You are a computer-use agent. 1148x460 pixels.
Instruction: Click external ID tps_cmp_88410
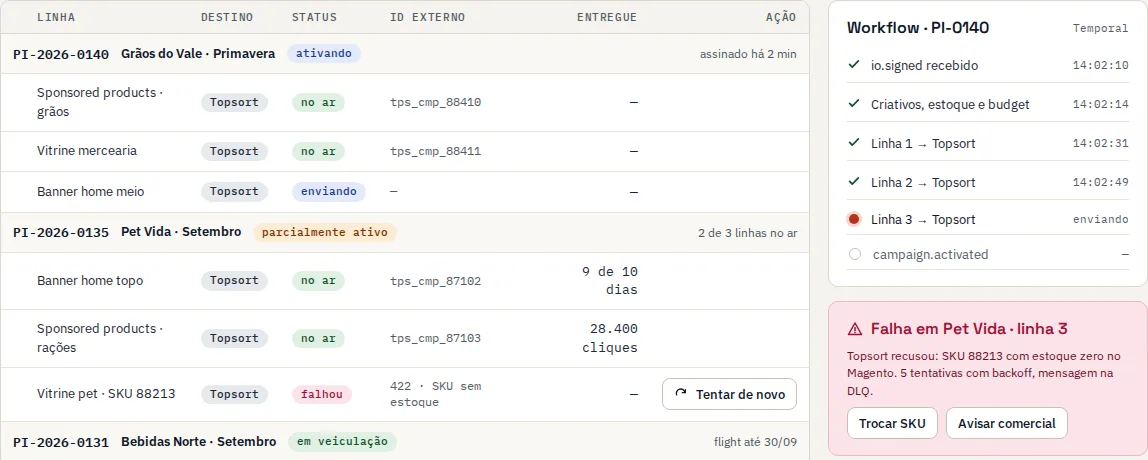click(436, 103)
